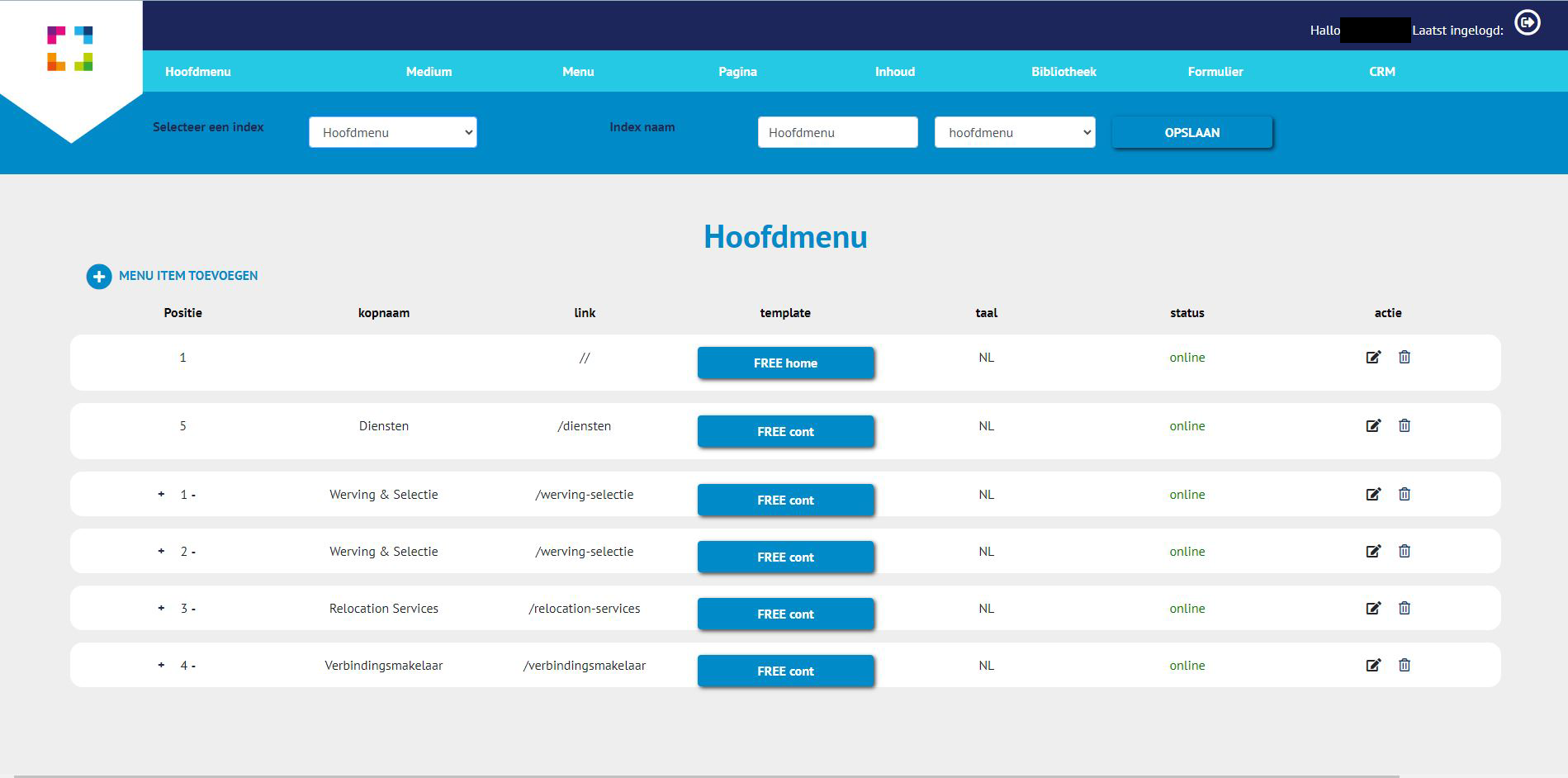Click the status column header
The width and height of the screenshot is (1568, 778).
(1187, 313)
